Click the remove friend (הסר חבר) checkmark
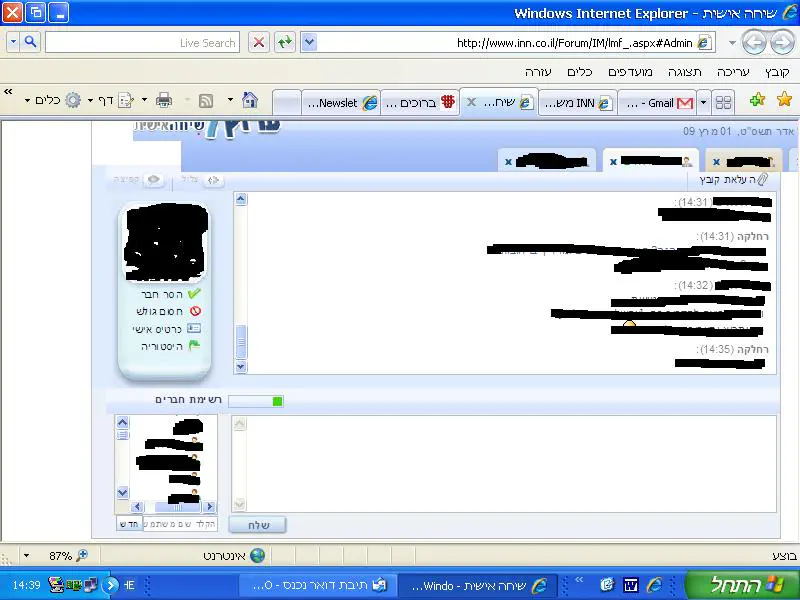Screen dimensions: 800x600 click(194, 294)
